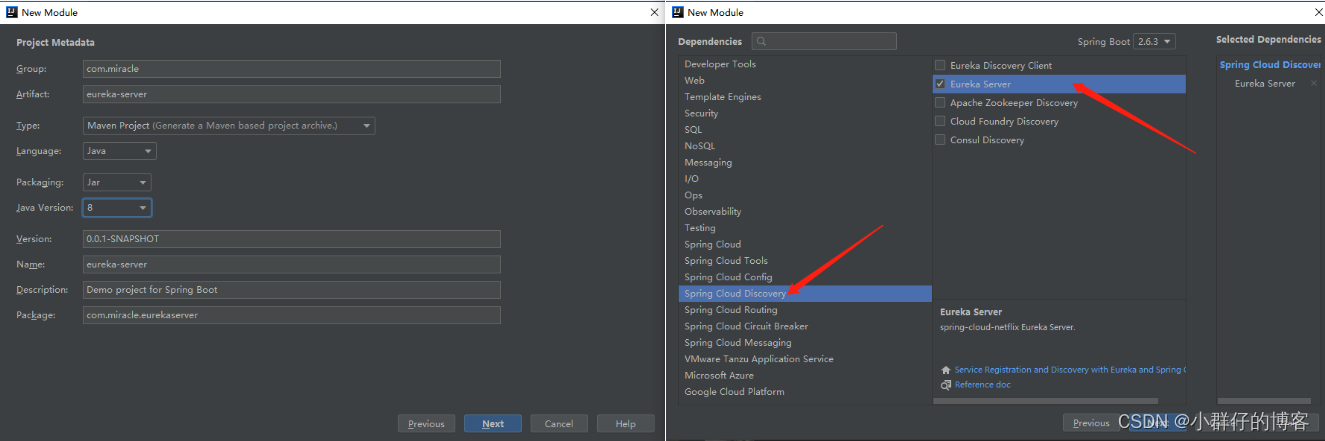Screen dimensions: 1325x441
Task: Open the Spring Boot version dropdown 2.6.3
Action: 1154,42
